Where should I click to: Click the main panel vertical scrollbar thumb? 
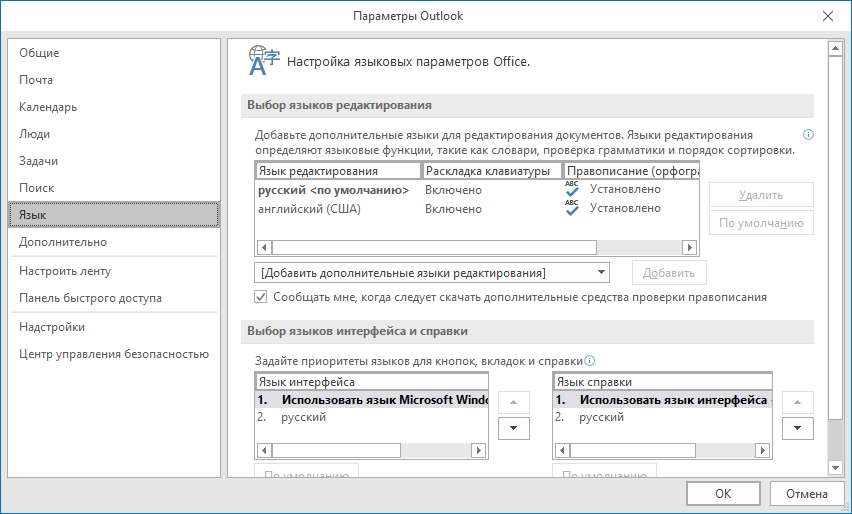pyautogui.click(x=835, y=237)
